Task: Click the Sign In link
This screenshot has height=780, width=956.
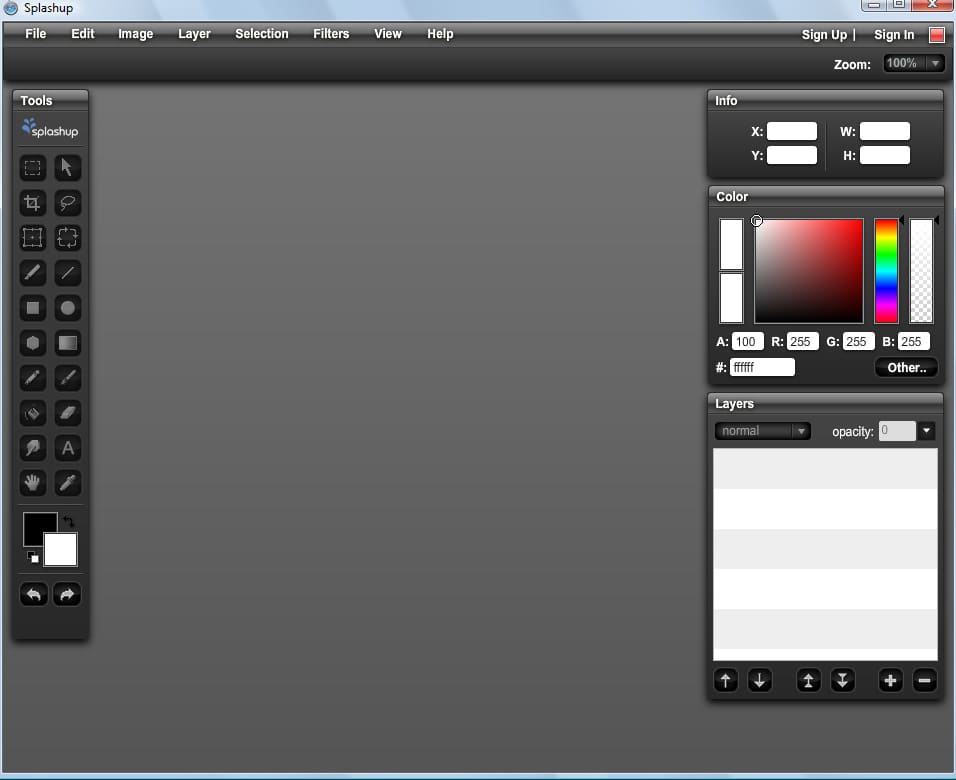Action: click(894, 35)
